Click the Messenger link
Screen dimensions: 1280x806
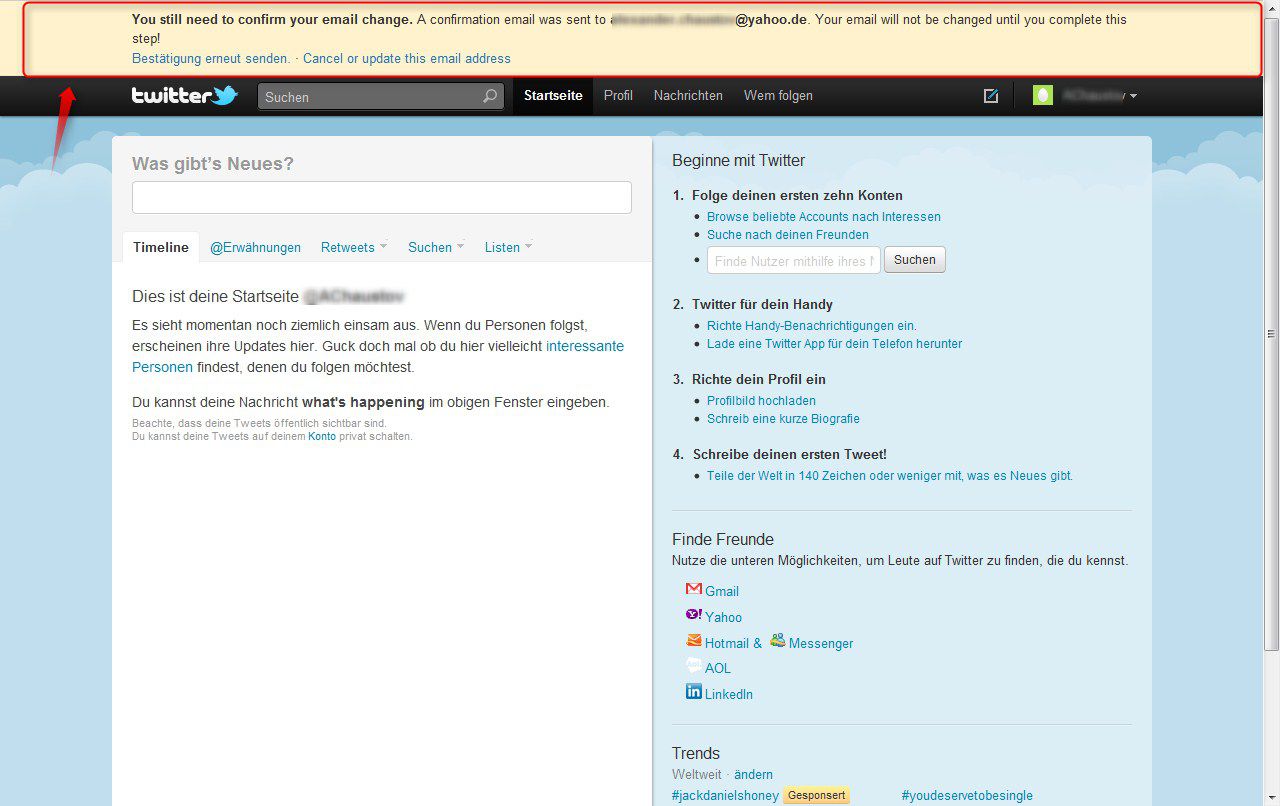(x=821, y=643)
